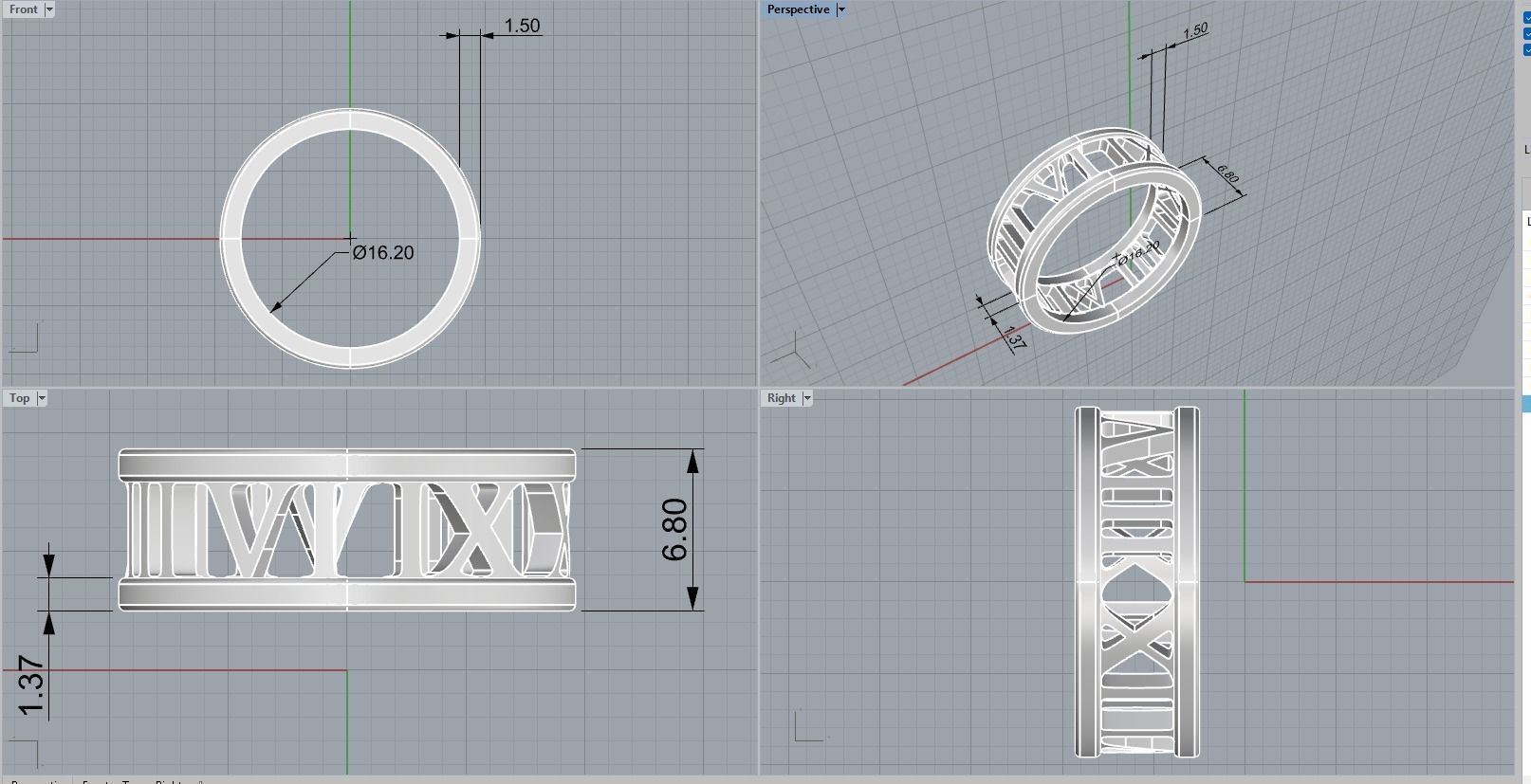Select the Ø16.20 dimension in Perspective view
The height and width of the screenshot is (784, 1531).
(x=1138, y=253)
